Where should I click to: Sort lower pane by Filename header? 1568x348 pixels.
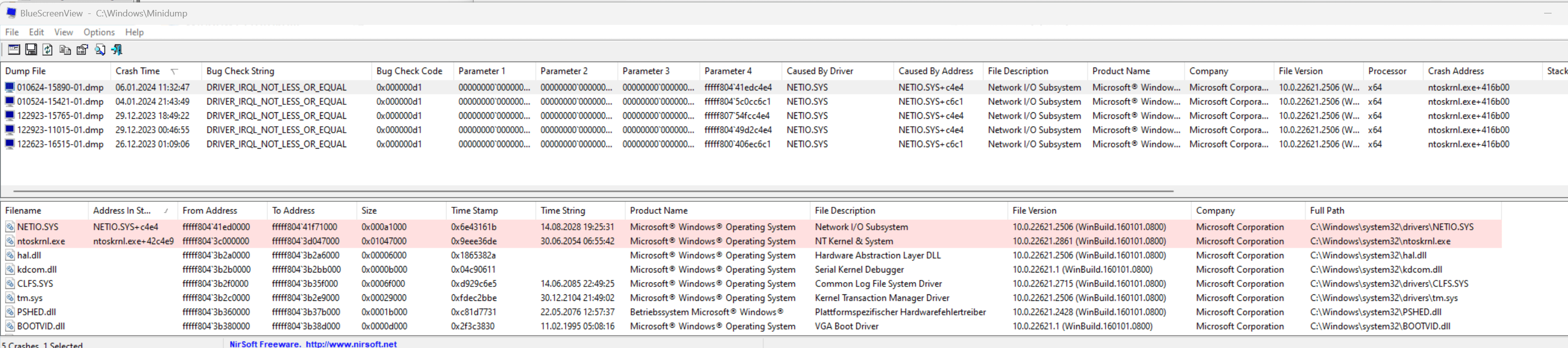click(44, 210)
